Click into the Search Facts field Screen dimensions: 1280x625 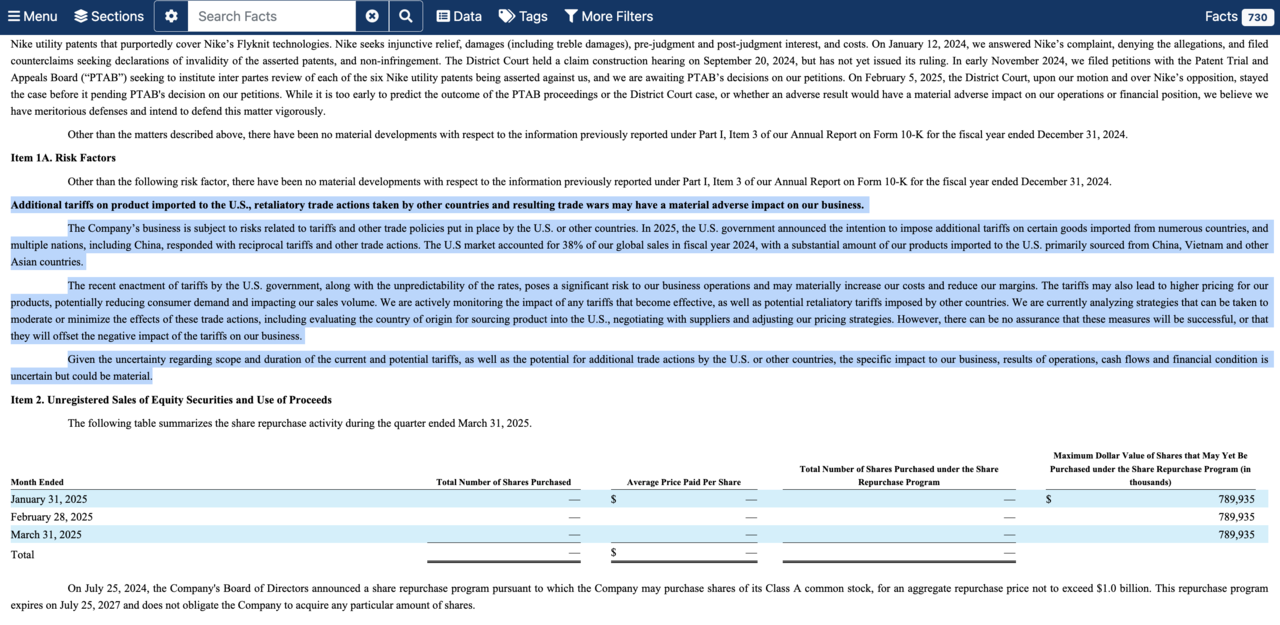(x=272, y=16)
